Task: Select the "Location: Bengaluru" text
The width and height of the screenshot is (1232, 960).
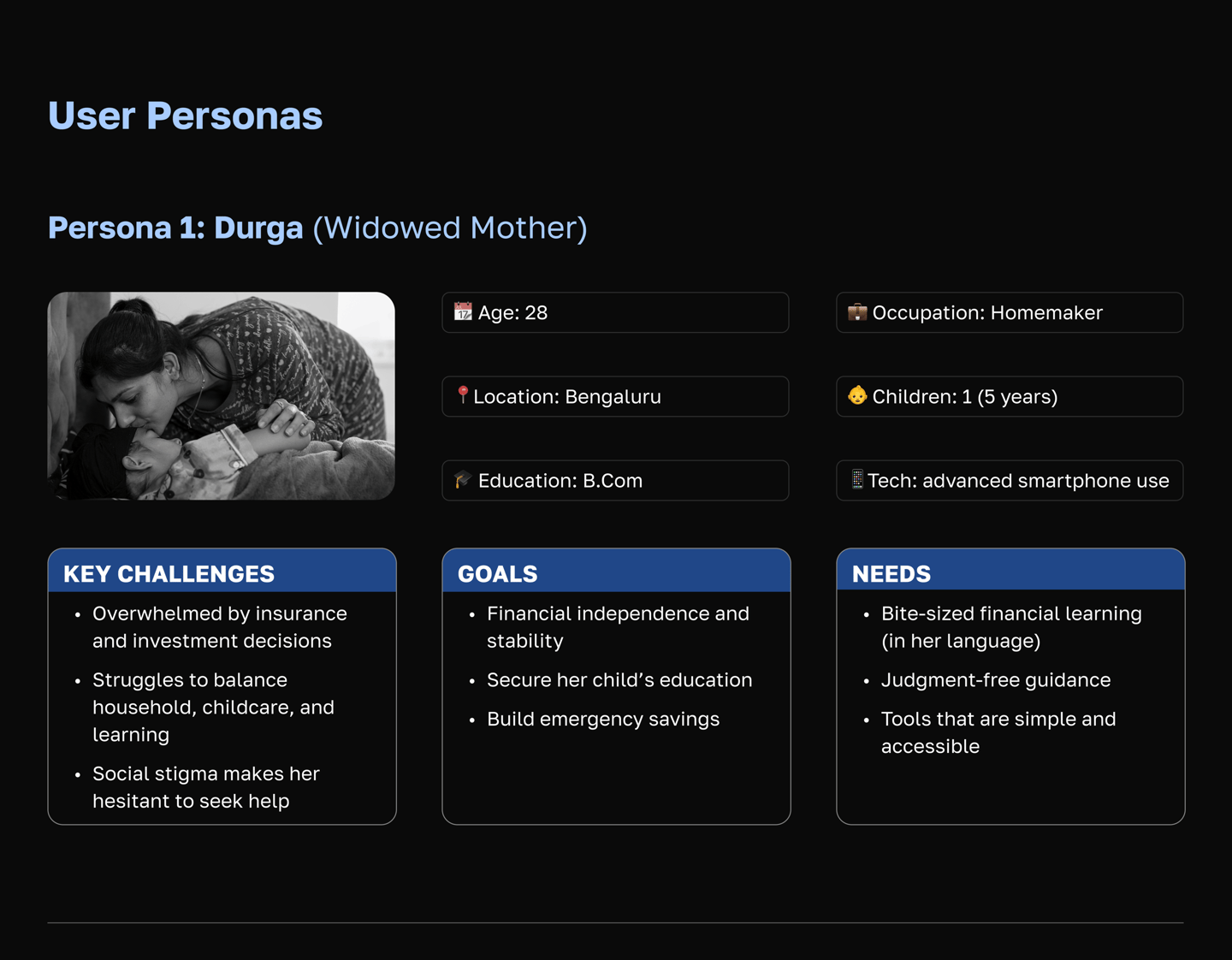Action: 567,397
